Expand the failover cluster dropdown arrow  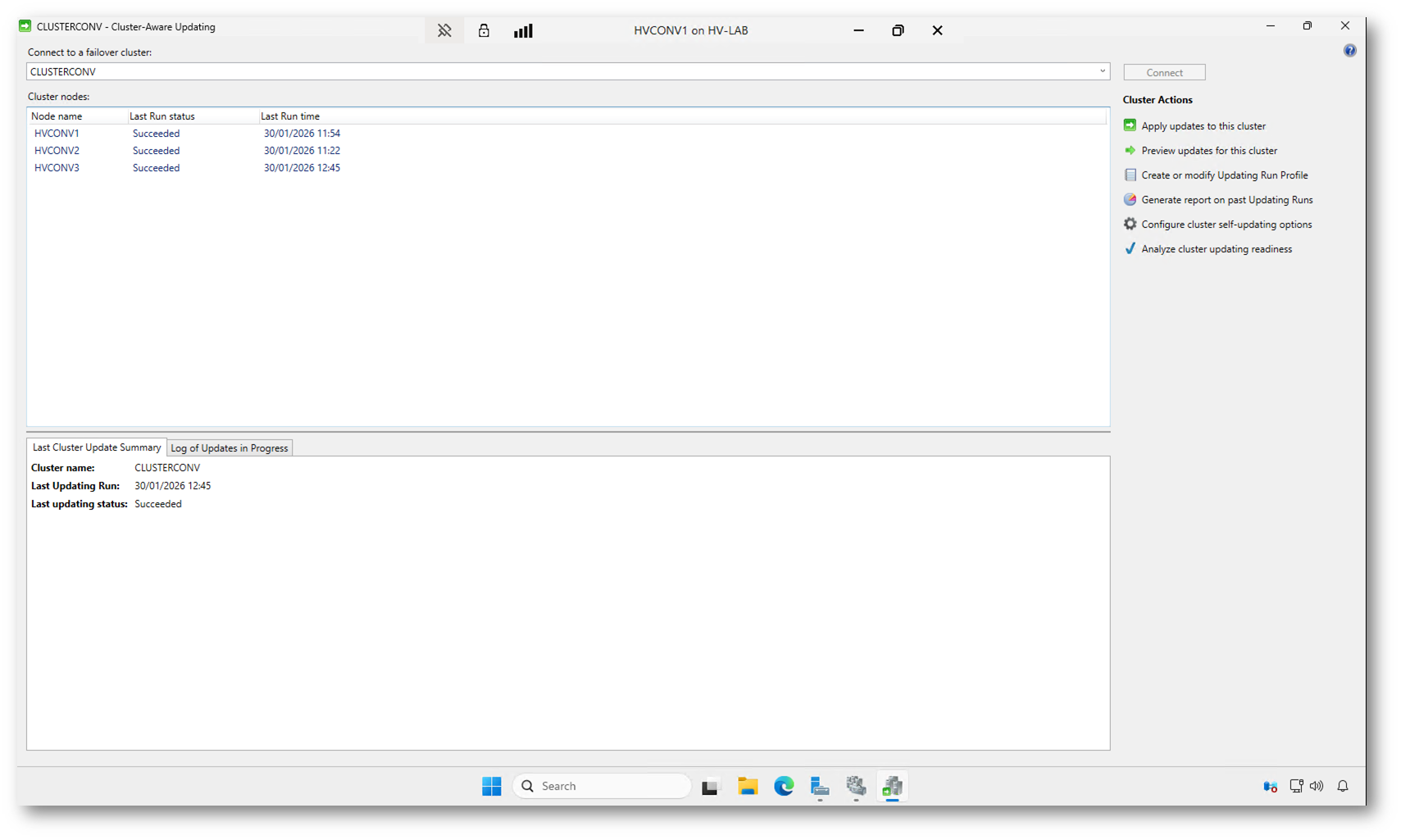(x=1102, y=71)
